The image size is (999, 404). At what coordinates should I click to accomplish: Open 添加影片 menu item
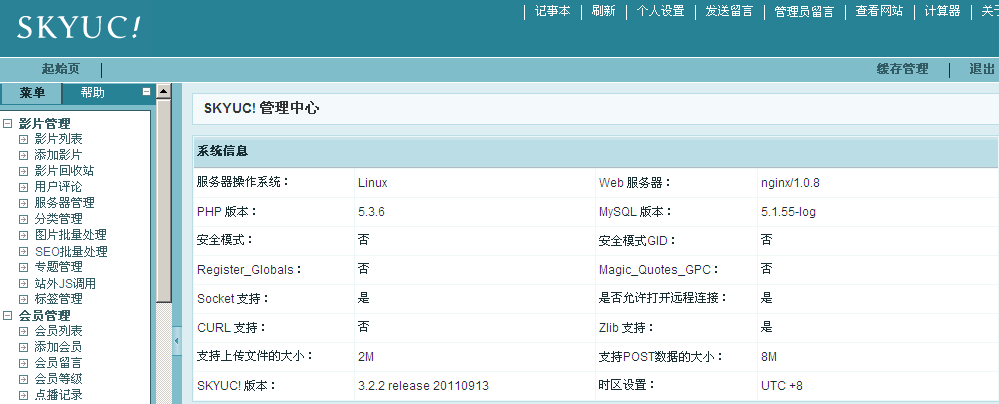tap(58, 155)
